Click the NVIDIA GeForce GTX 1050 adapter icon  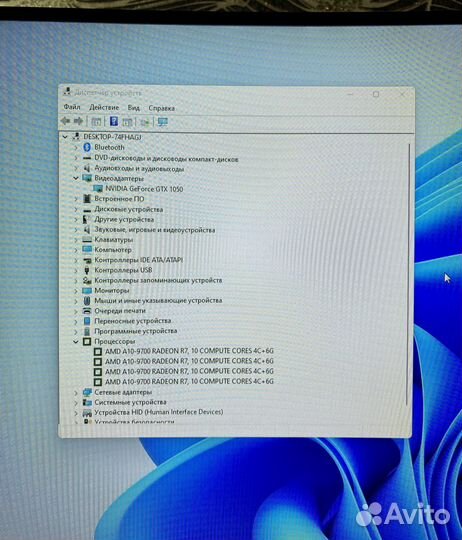pos(98,189)
